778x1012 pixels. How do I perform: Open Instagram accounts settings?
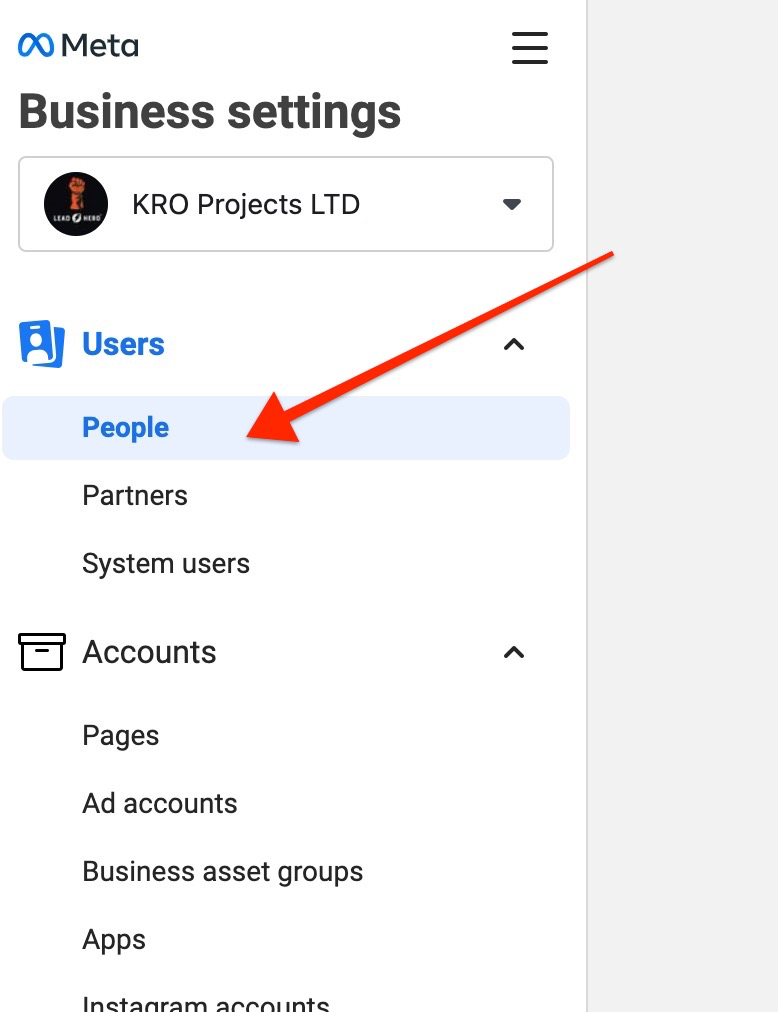pos(206,1002)
